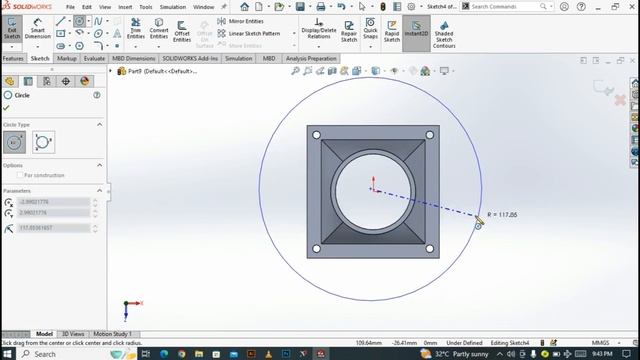This screenshot has width=640, height=360.
Task: Open the Windows Start button
Action: click(7, 353)
